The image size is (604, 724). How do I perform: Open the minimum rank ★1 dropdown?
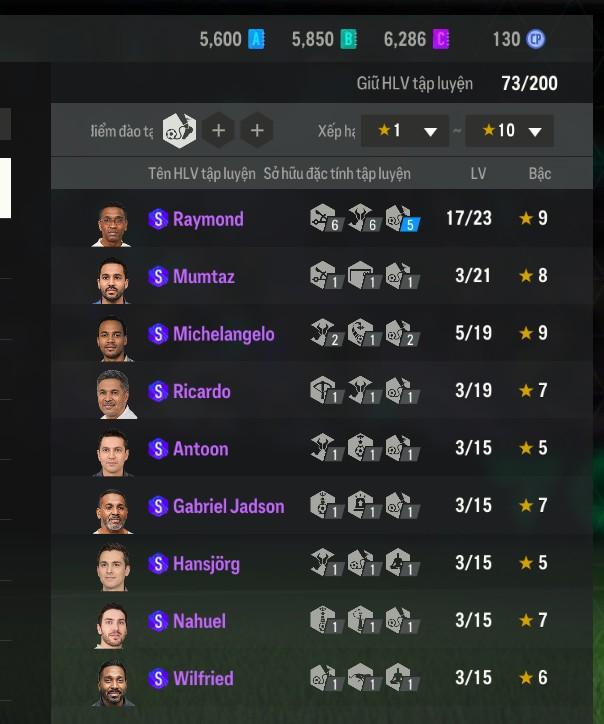[x=405, y=131]
